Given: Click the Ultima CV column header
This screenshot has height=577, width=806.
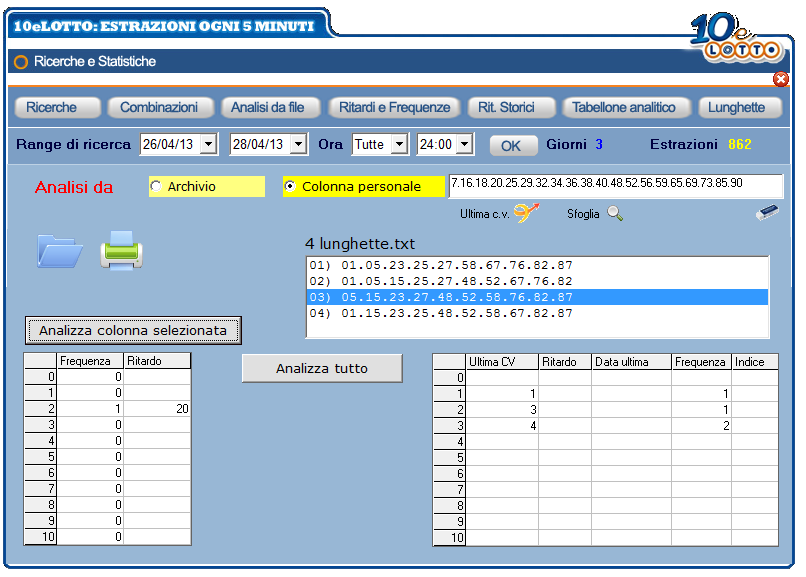Looking at the screenshot, I should point(502,362).
